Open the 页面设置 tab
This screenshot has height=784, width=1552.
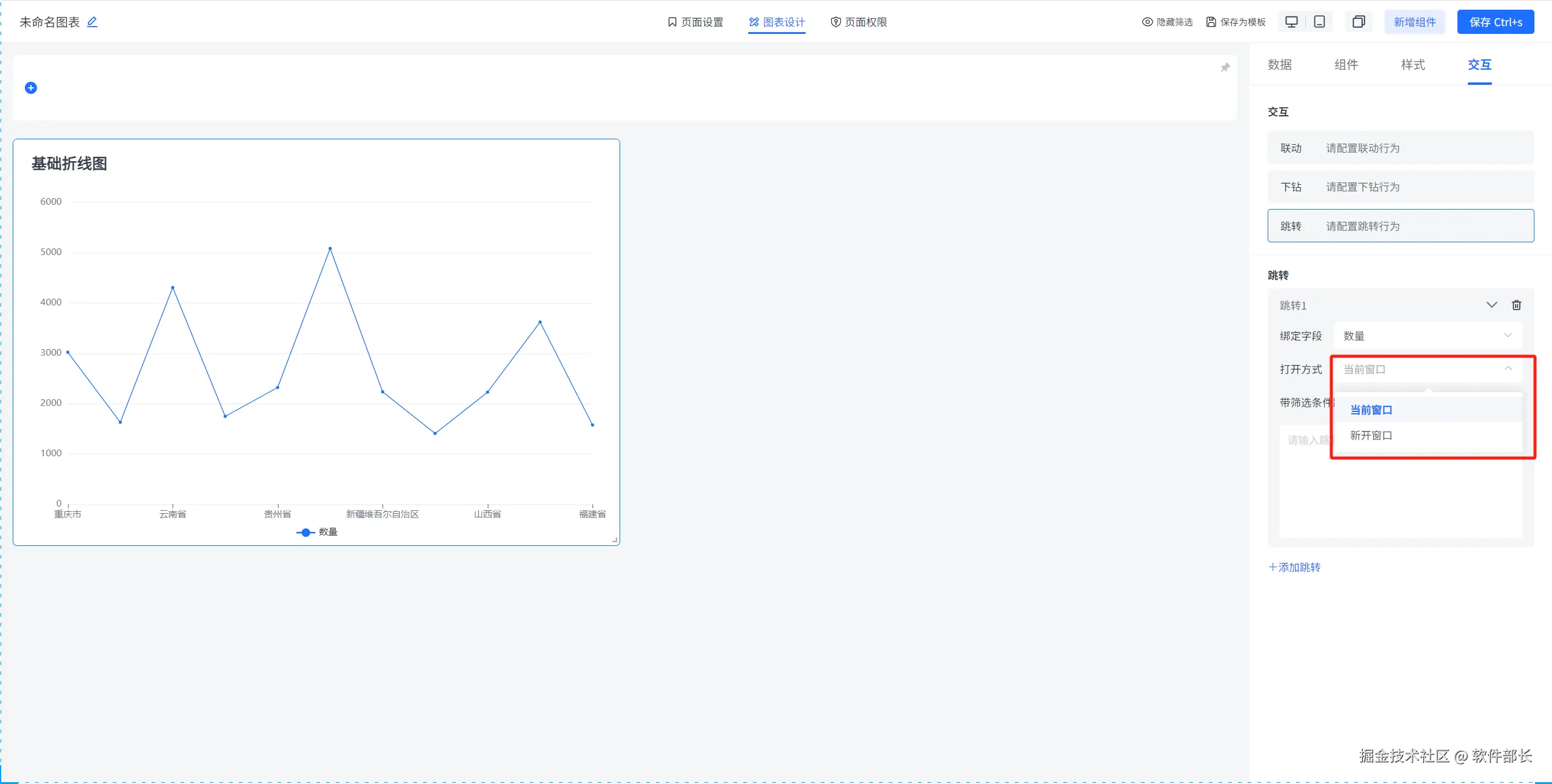pyautogui.click(x=695, y=22)
